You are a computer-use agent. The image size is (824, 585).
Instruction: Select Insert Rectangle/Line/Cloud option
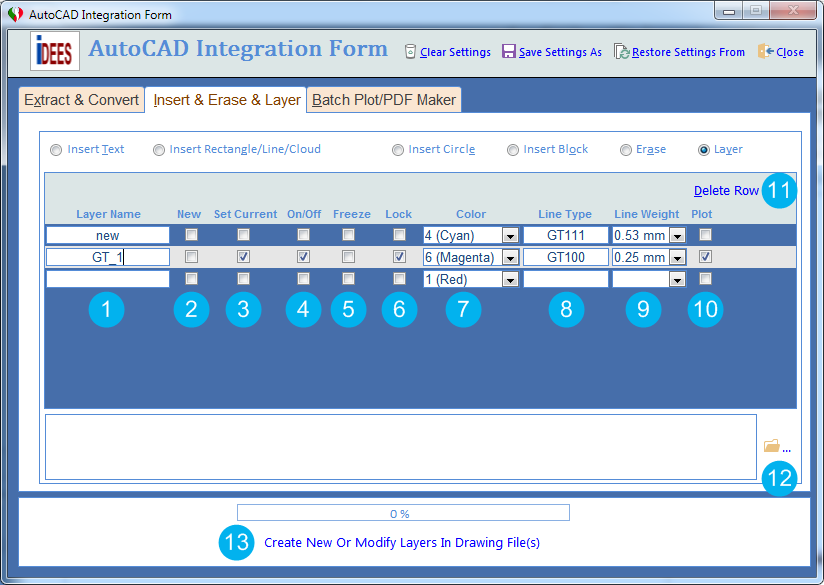coord(159,150)
